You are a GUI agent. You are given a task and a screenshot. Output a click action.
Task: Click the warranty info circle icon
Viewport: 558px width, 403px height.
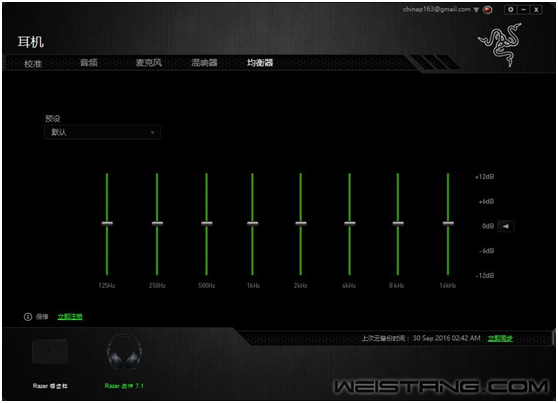click(28, 316)
